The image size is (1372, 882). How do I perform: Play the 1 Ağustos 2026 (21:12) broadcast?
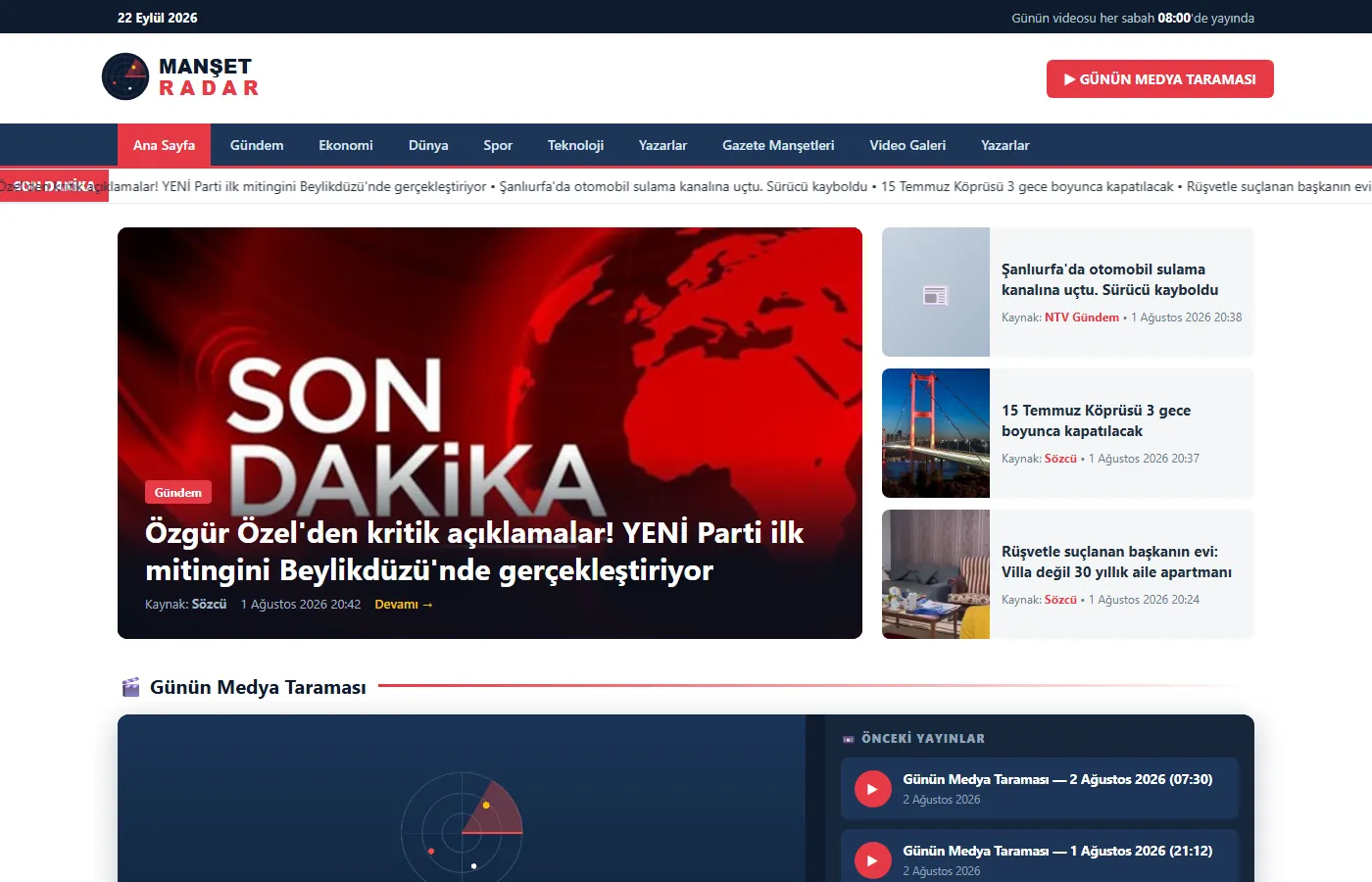(872, 860)
